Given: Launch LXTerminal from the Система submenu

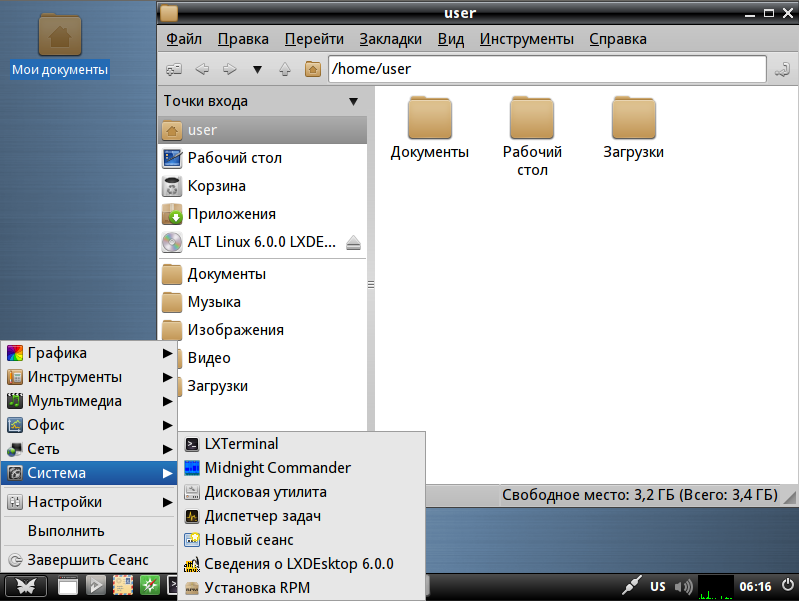Looking at the screenshot, I should 302,444.
